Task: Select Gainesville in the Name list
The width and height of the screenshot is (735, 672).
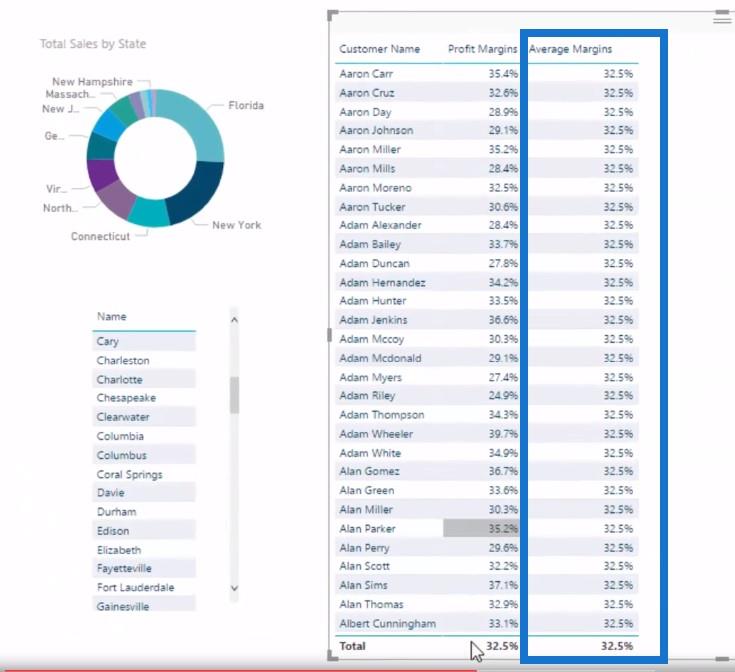Action: [143, 606]
